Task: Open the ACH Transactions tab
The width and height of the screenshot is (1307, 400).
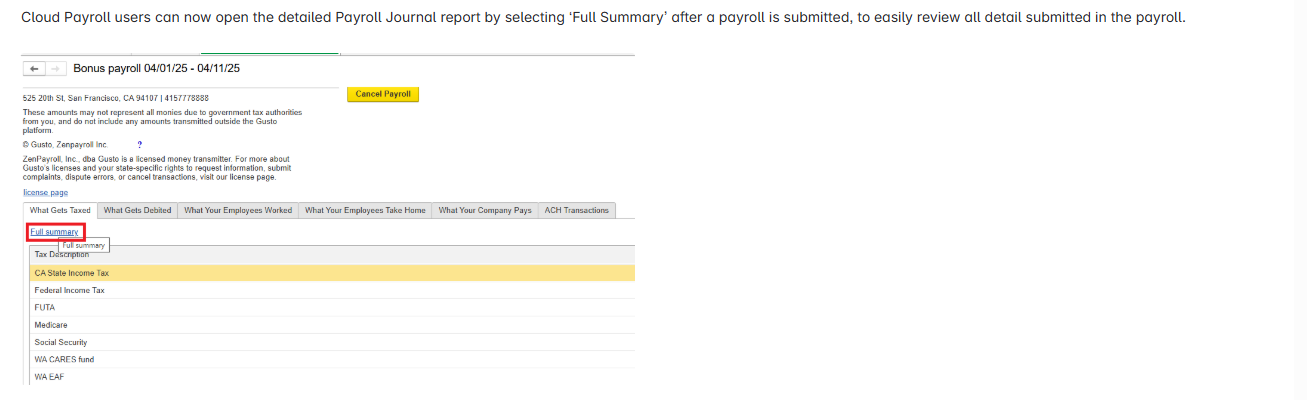Action: (x=576, y=210)
